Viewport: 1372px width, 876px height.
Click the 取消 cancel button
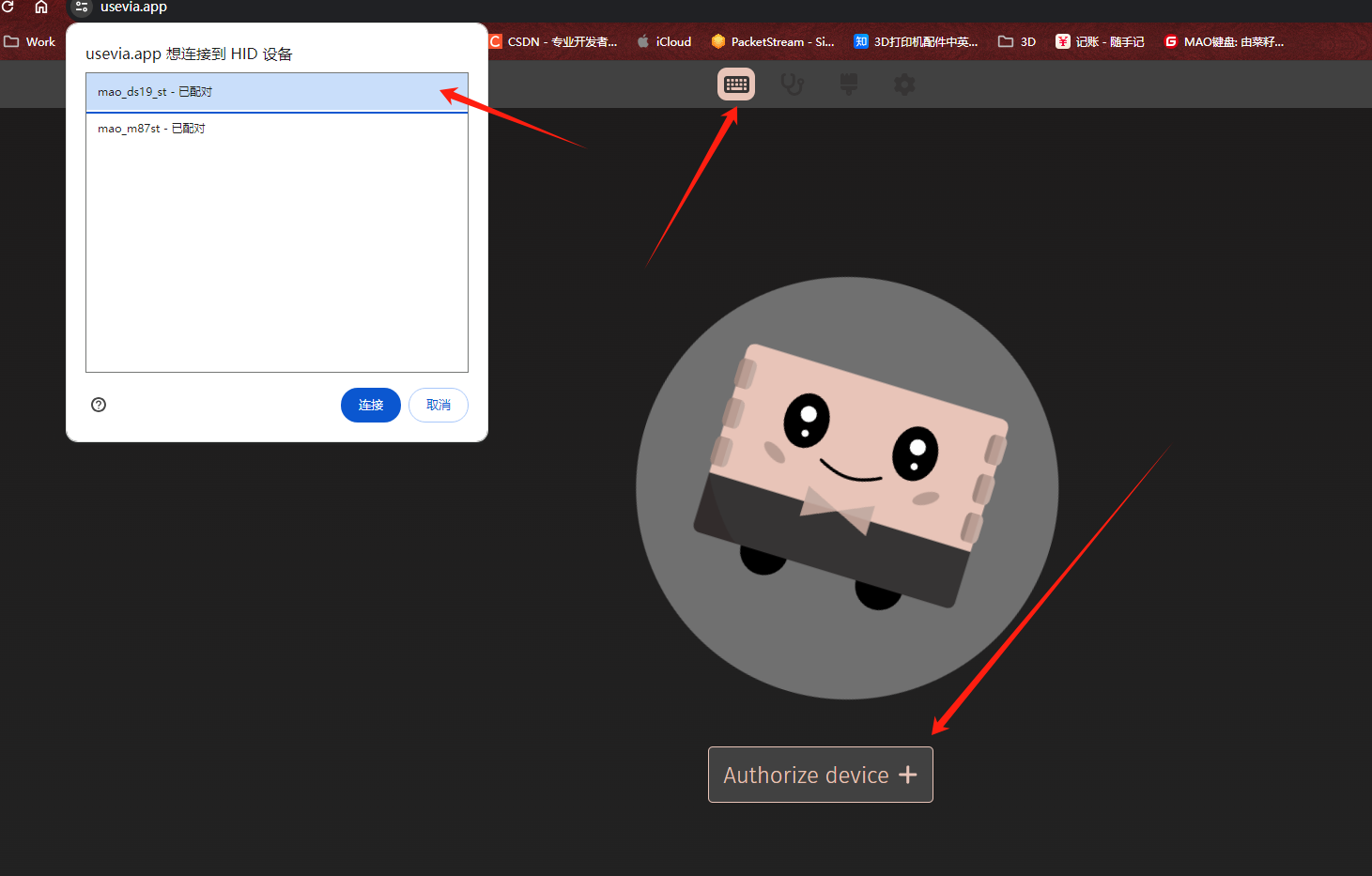[x=439, y=405]
